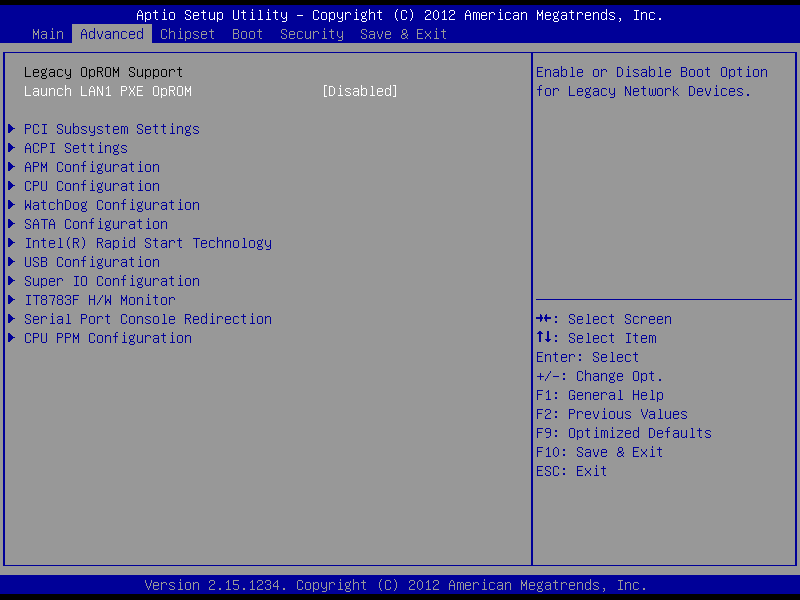Screen dimensions: 800x600
Task: Open Serial Port Console Redirection
Action: pyautogui.click(x=148, y=319)
